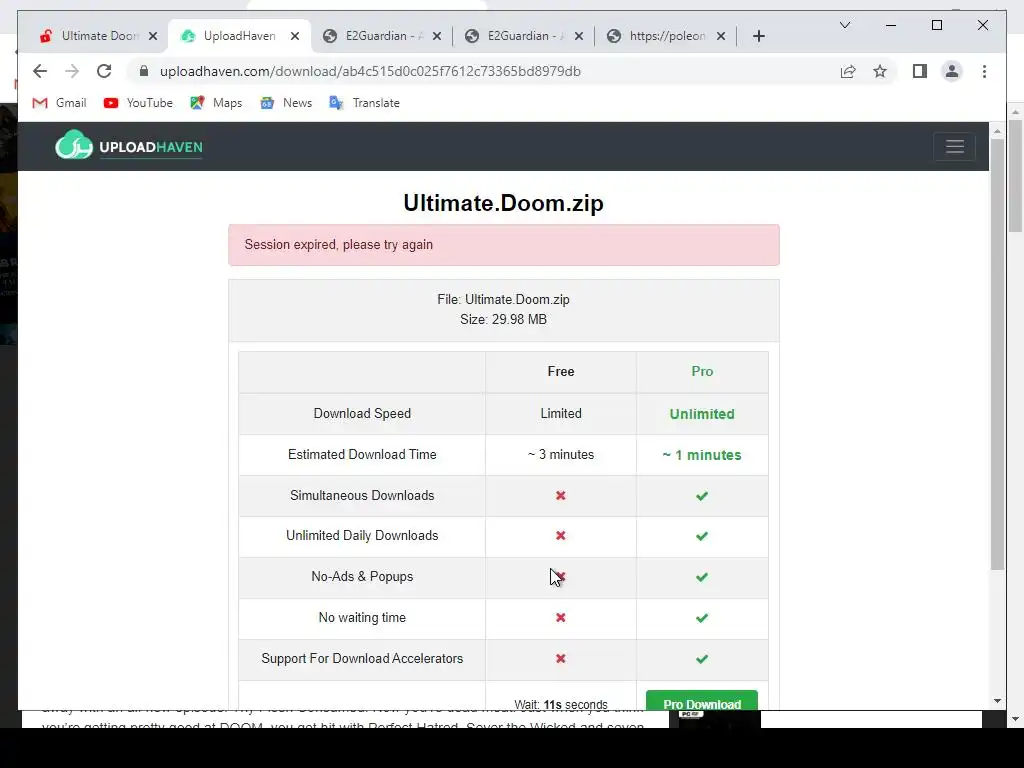Close the Ultimate Doom tab
This screenshot has height=768, width=1024.
click(x=153, y=36)
